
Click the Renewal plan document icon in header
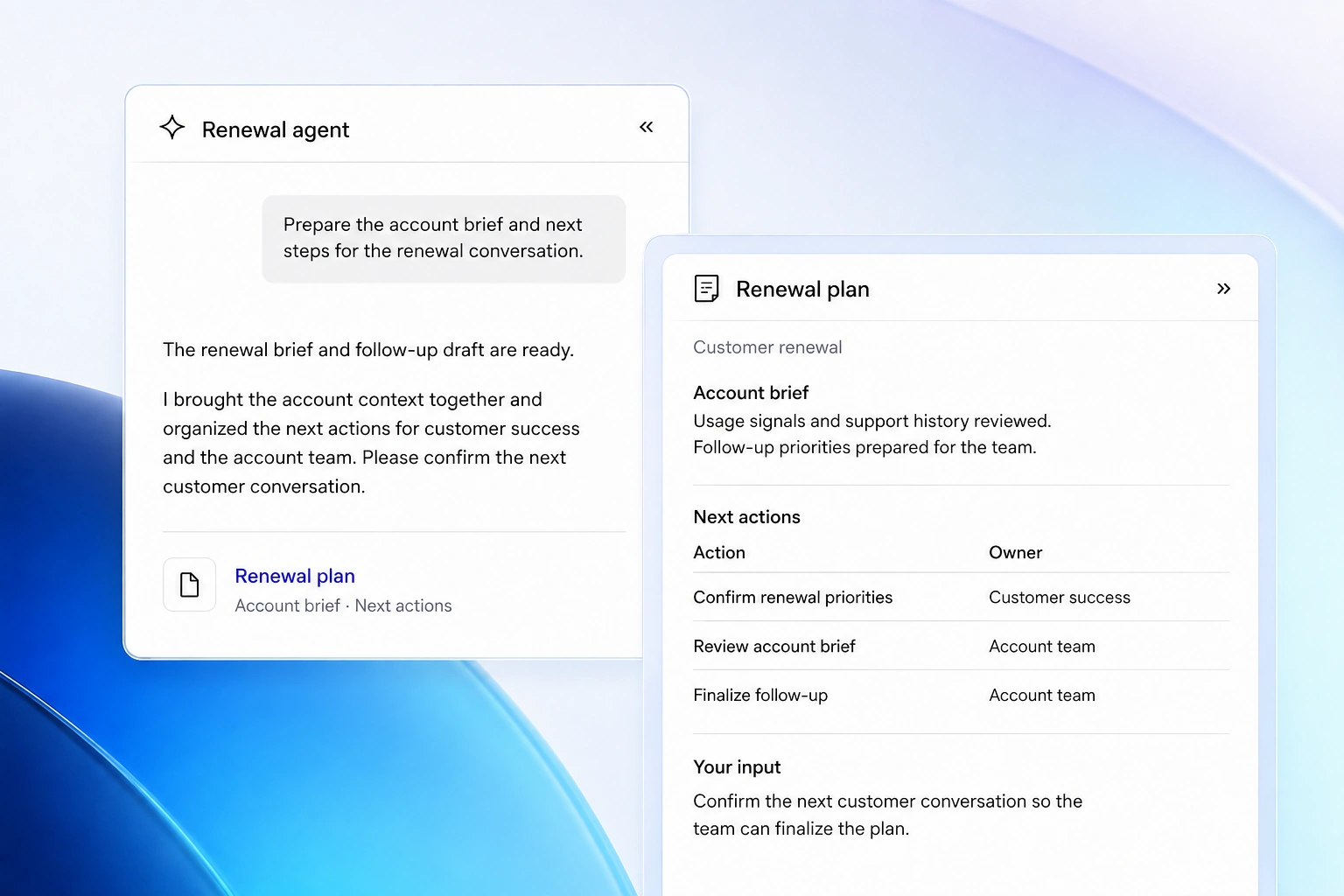tap(706, 288)
